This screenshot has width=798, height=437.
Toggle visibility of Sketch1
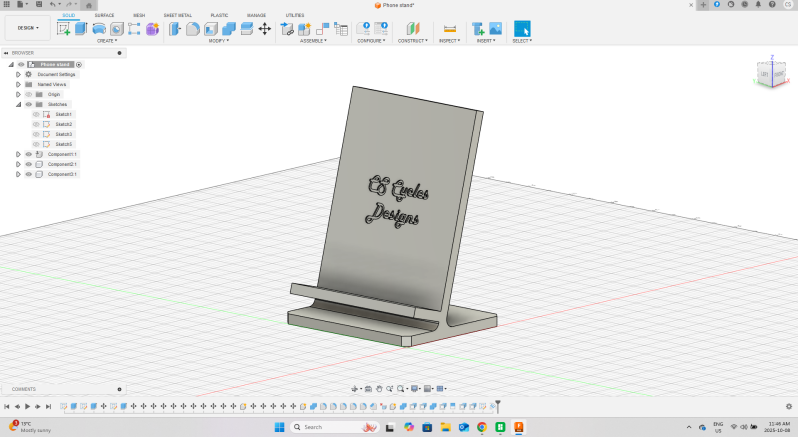click(36, 114)
